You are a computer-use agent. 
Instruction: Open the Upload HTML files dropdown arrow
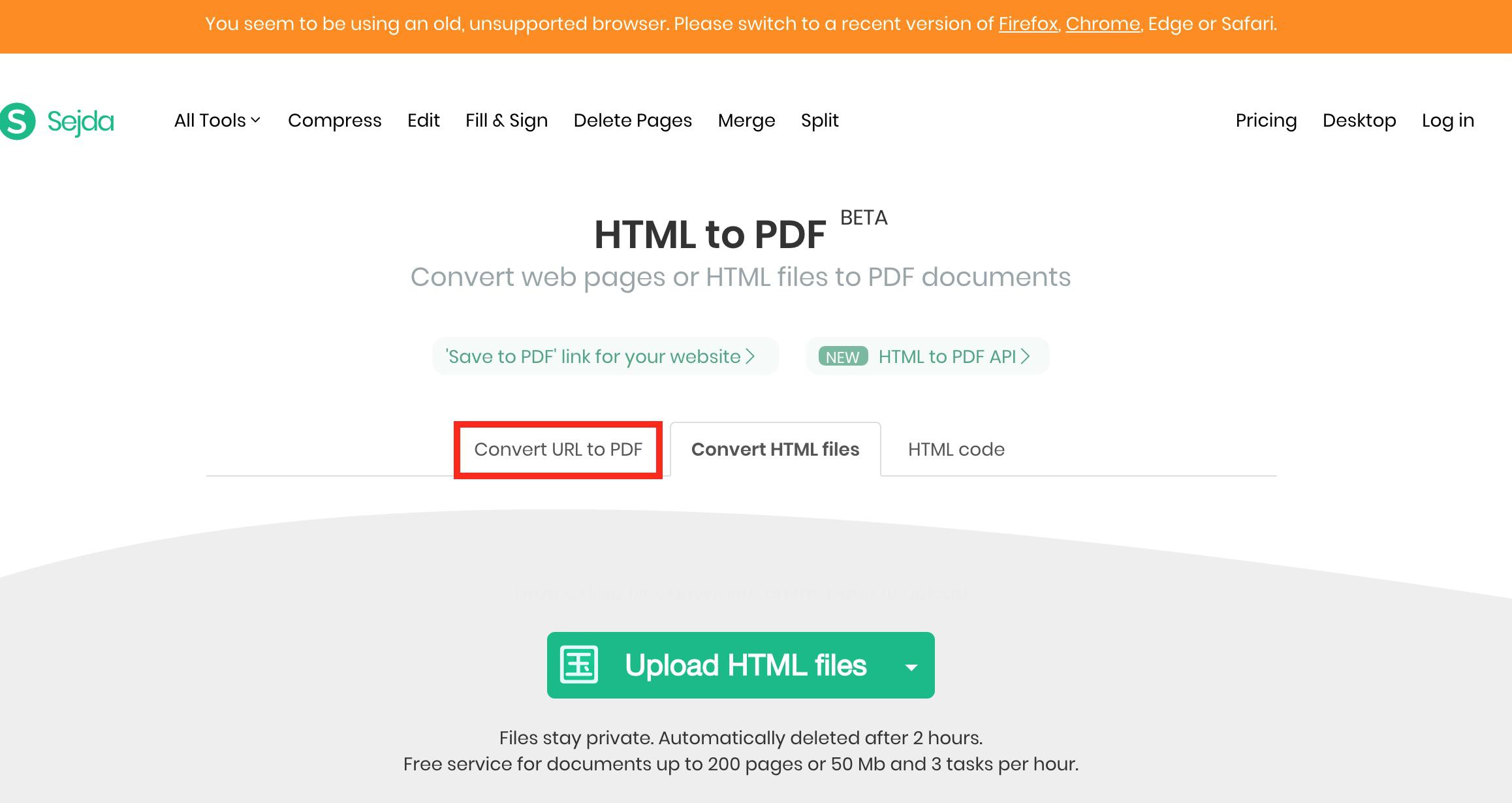point(911,667)
